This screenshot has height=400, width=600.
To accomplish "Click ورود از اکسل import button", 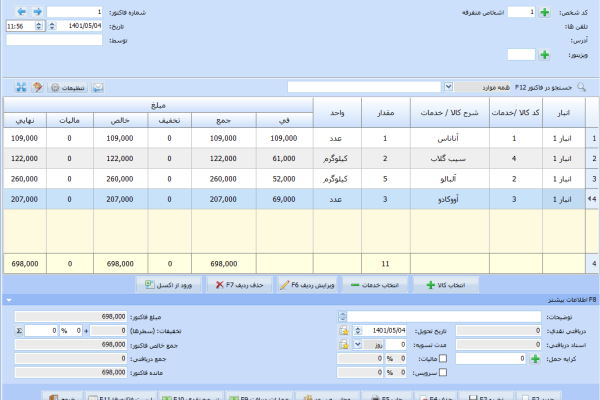I will click(x=169, y=285).
